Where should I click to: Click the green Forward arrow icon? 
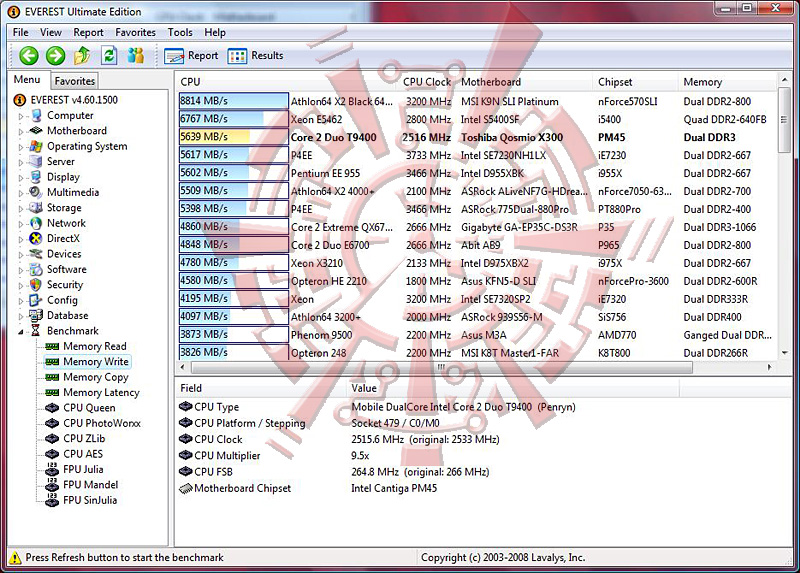point(56,56)
